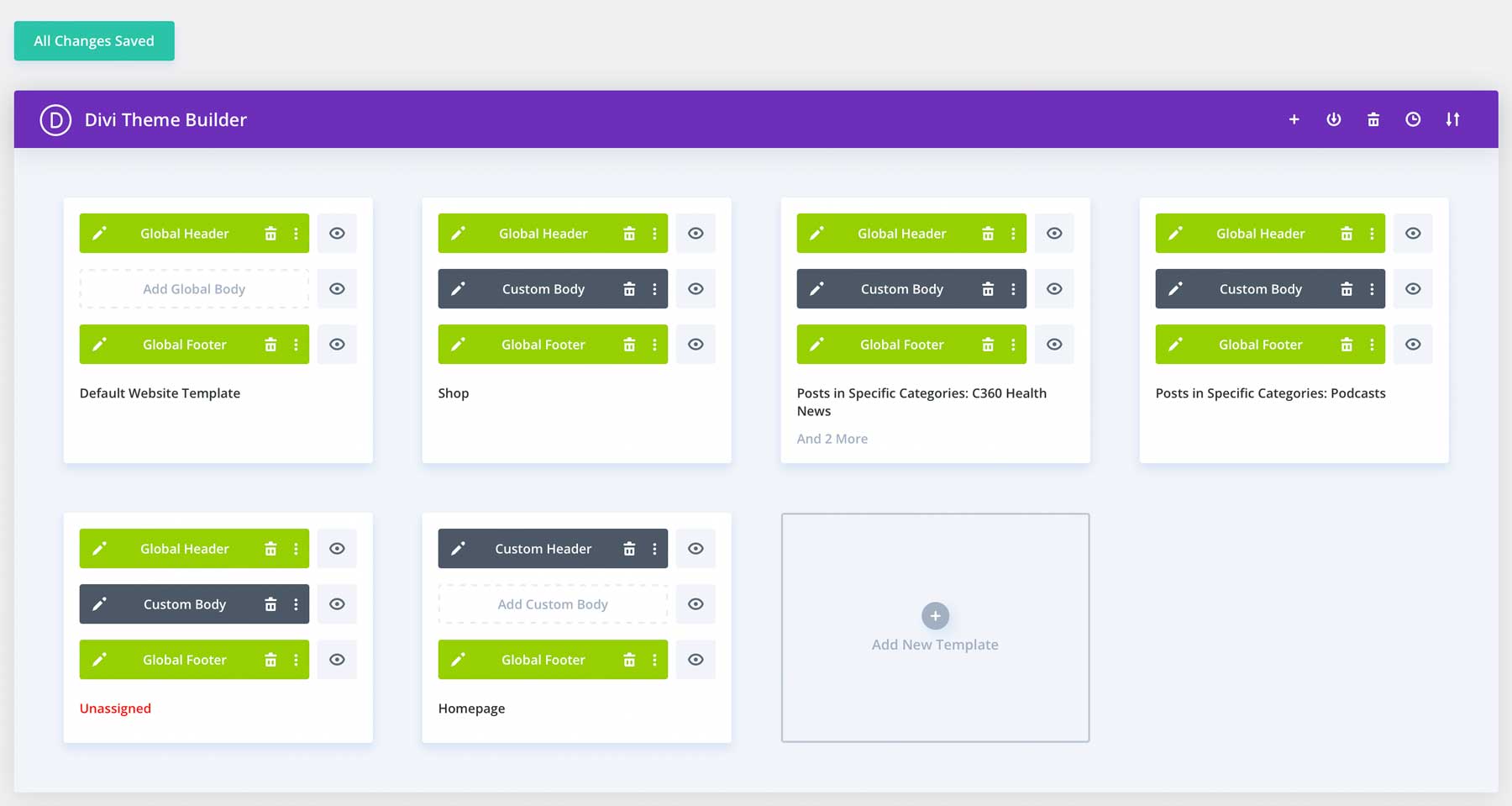This screenshot has width=1512, height=806.
Task: Delete the Custom Body in the Shop template
Action: click(629, 288)
